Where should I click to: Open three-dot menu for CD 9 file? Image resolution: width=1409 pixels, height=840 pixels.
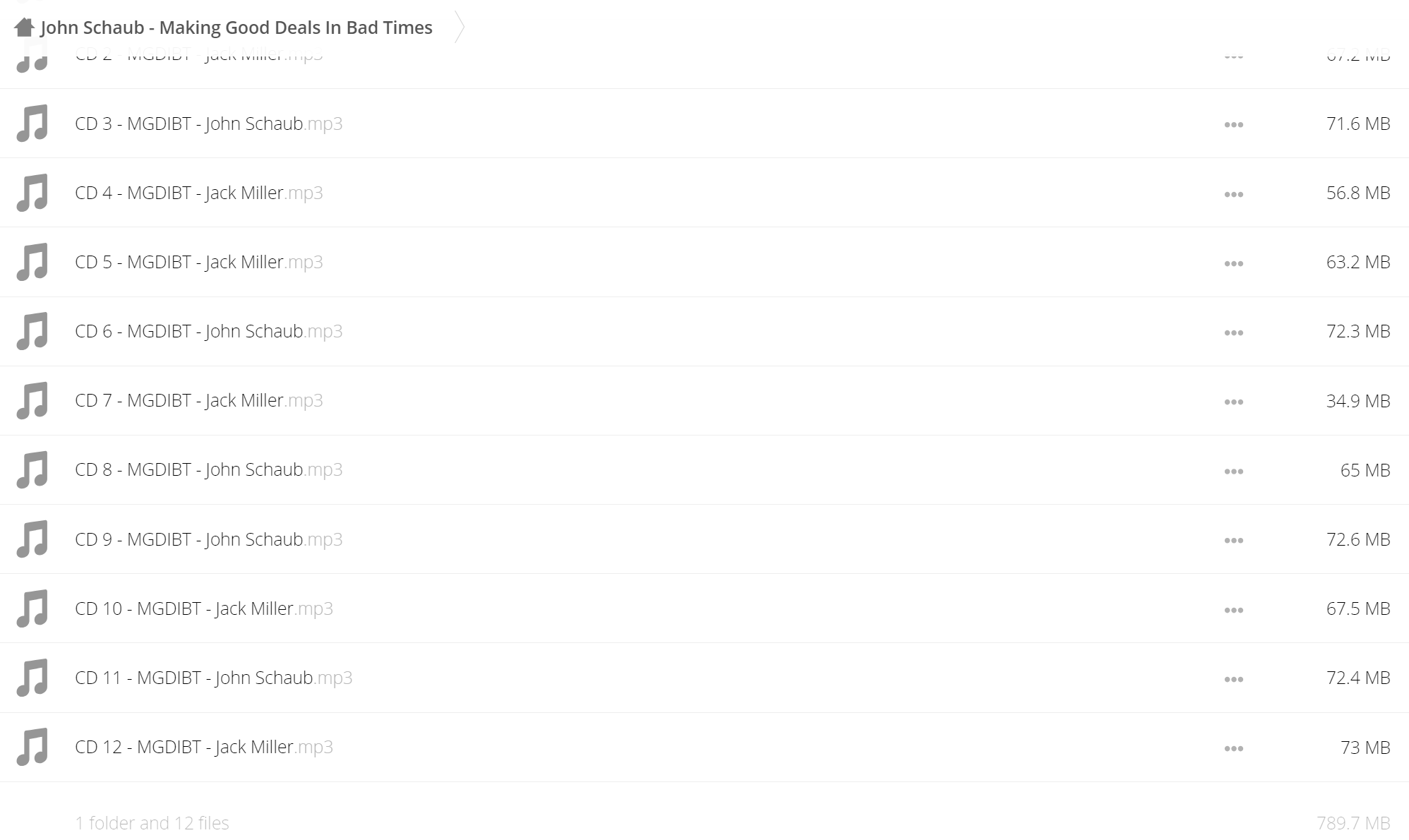1234,541
